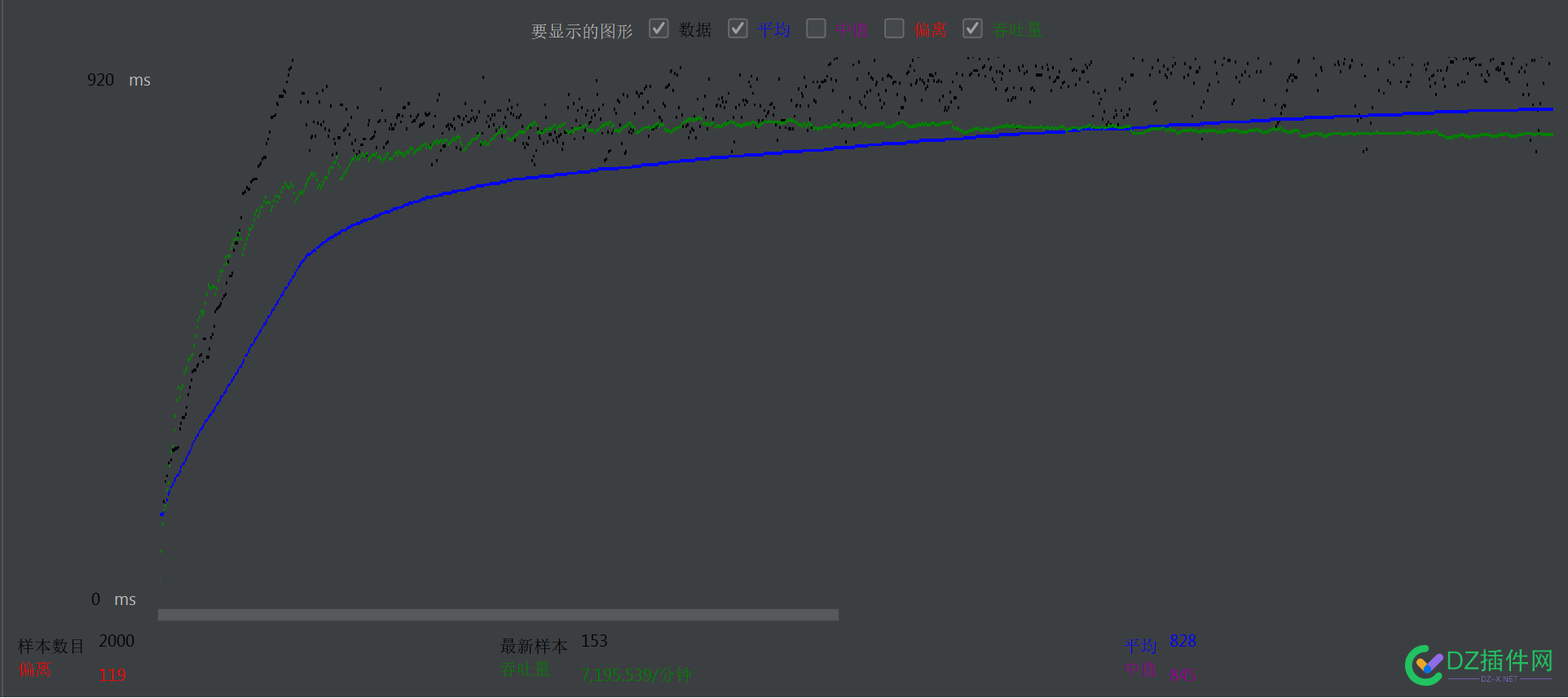Click the 最新样本 label
Viewport: 1568px width, 698px height.
pos(534,646)
